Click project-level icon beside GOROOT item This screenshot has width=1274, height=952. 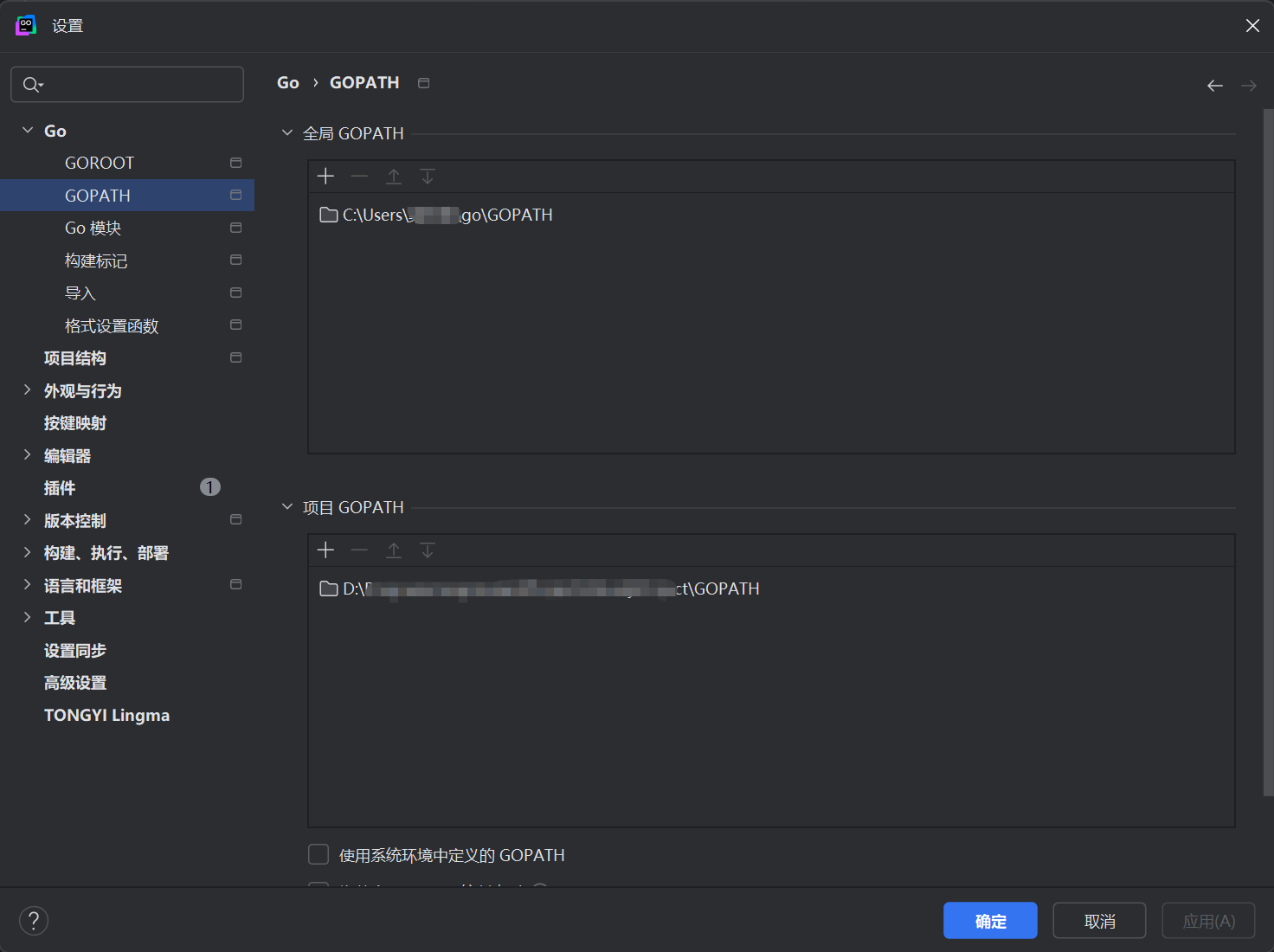coord(235,163)
